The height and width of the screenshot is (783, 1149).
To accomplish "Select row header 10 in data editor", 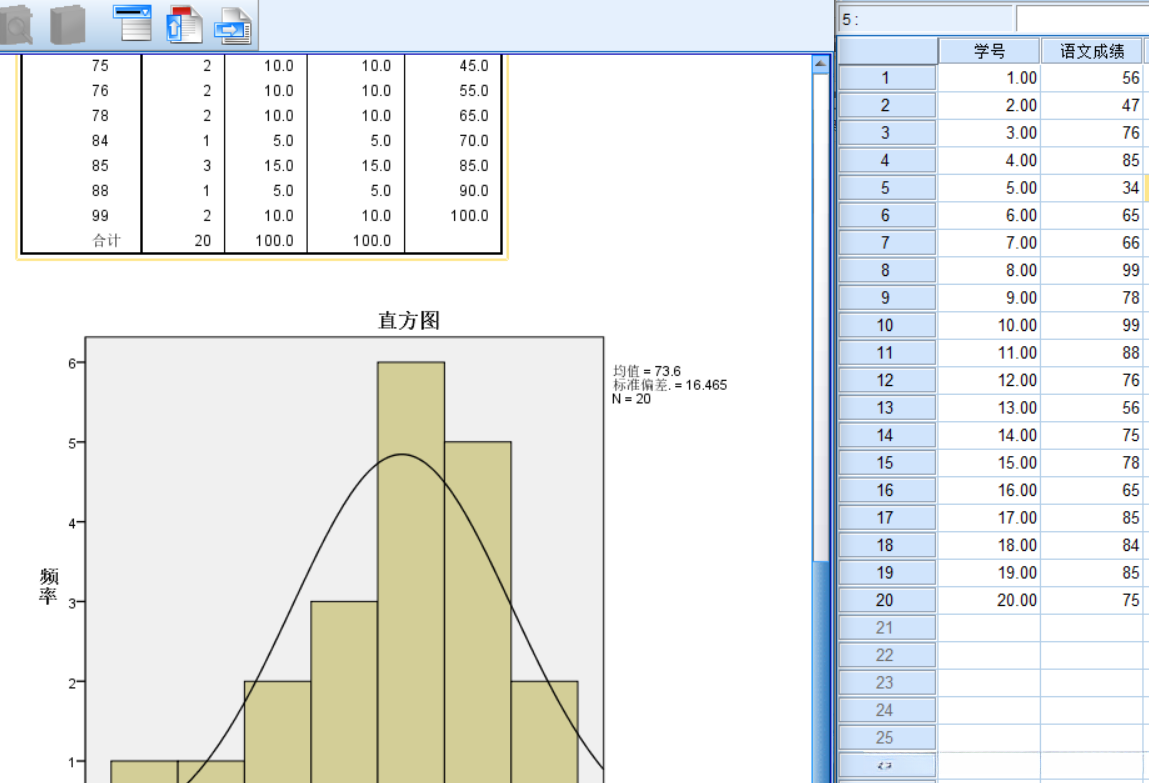I will pos(887,325).
